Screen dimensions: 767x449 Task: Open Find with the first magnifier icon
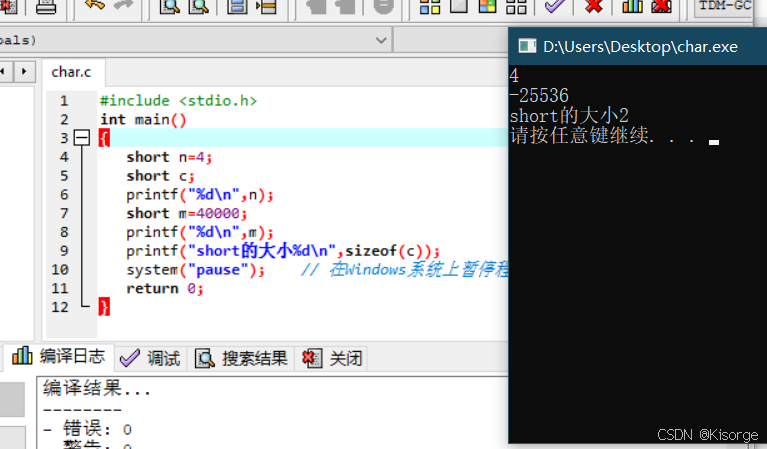169,7
